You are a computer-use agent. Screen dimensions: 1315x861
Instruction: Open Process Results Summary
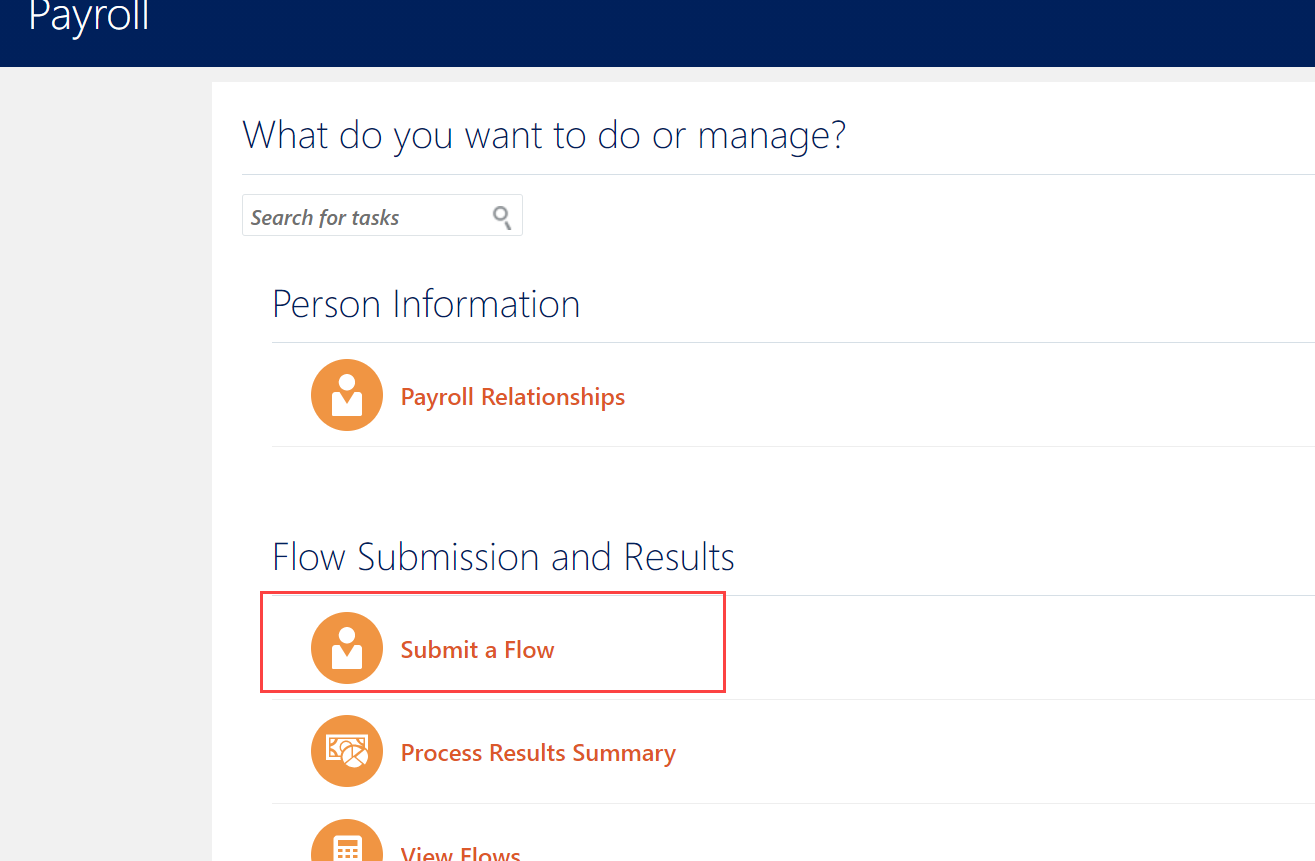tap(538, 752)
